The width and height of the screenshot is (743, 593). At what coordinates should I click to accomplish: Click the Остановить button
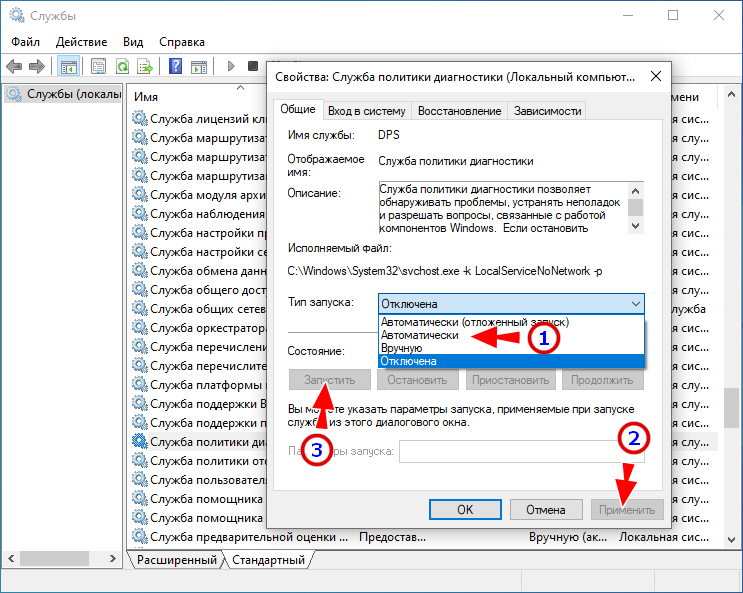click(x=417, y=380)
